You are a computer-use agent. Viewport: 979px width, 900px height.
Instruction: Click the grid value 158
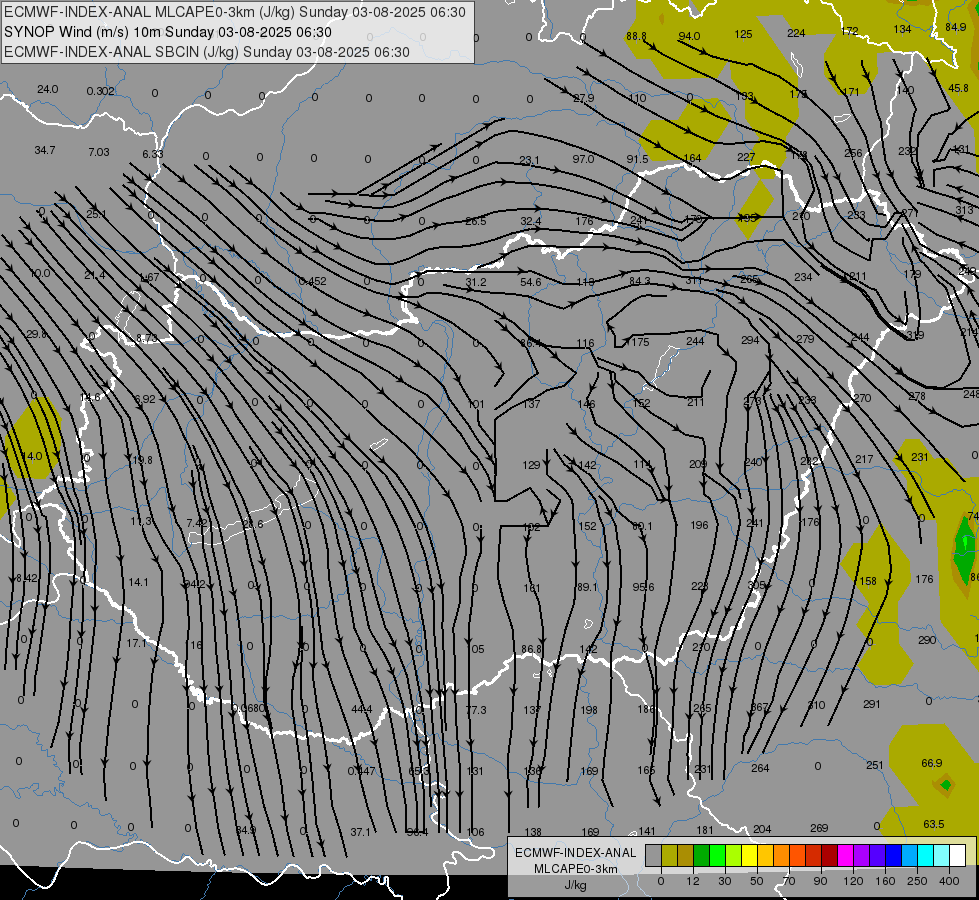(868, 581)
